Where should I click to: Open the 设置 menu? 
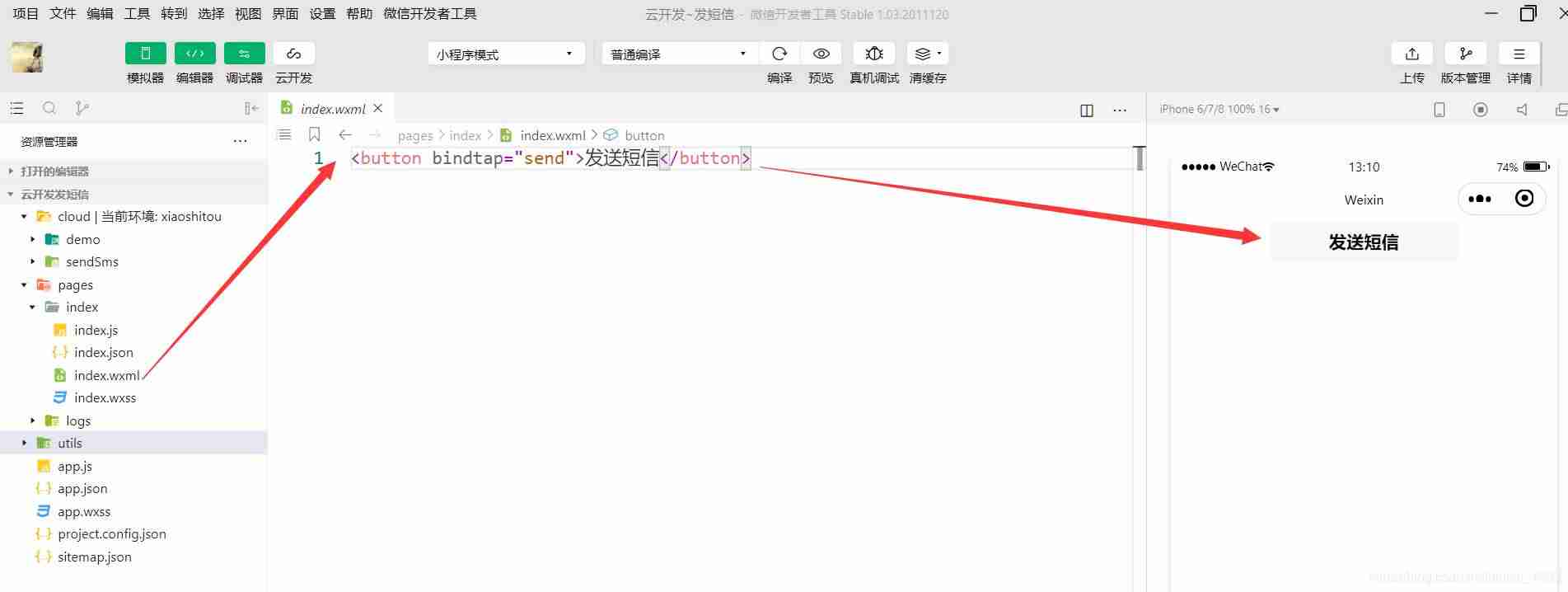(x=322, y=14)
